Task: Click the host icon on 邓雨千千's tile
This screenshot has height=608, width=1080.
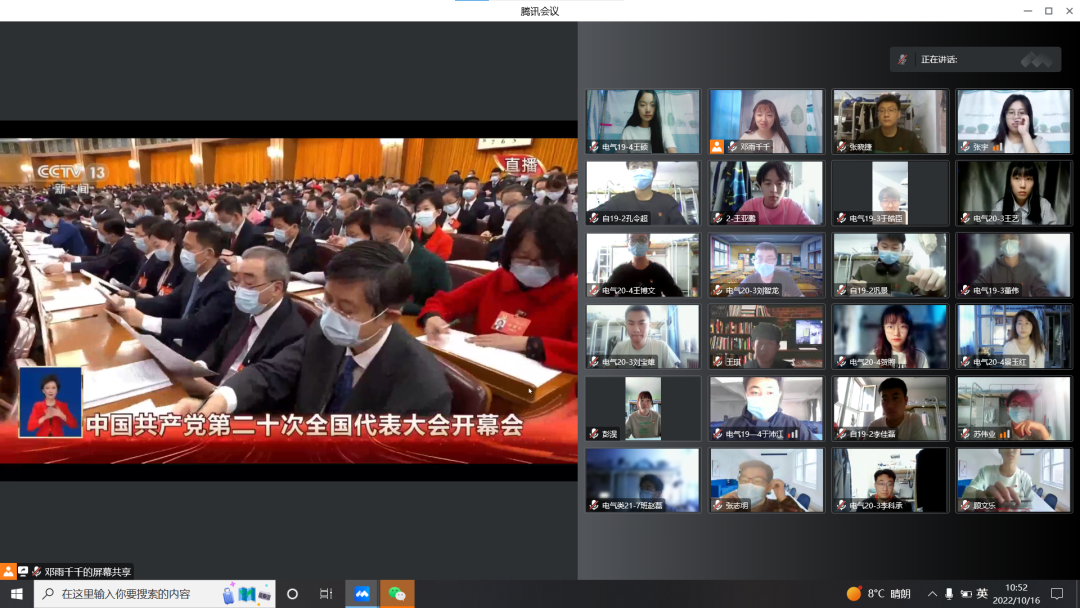Action: coord(717,146)
